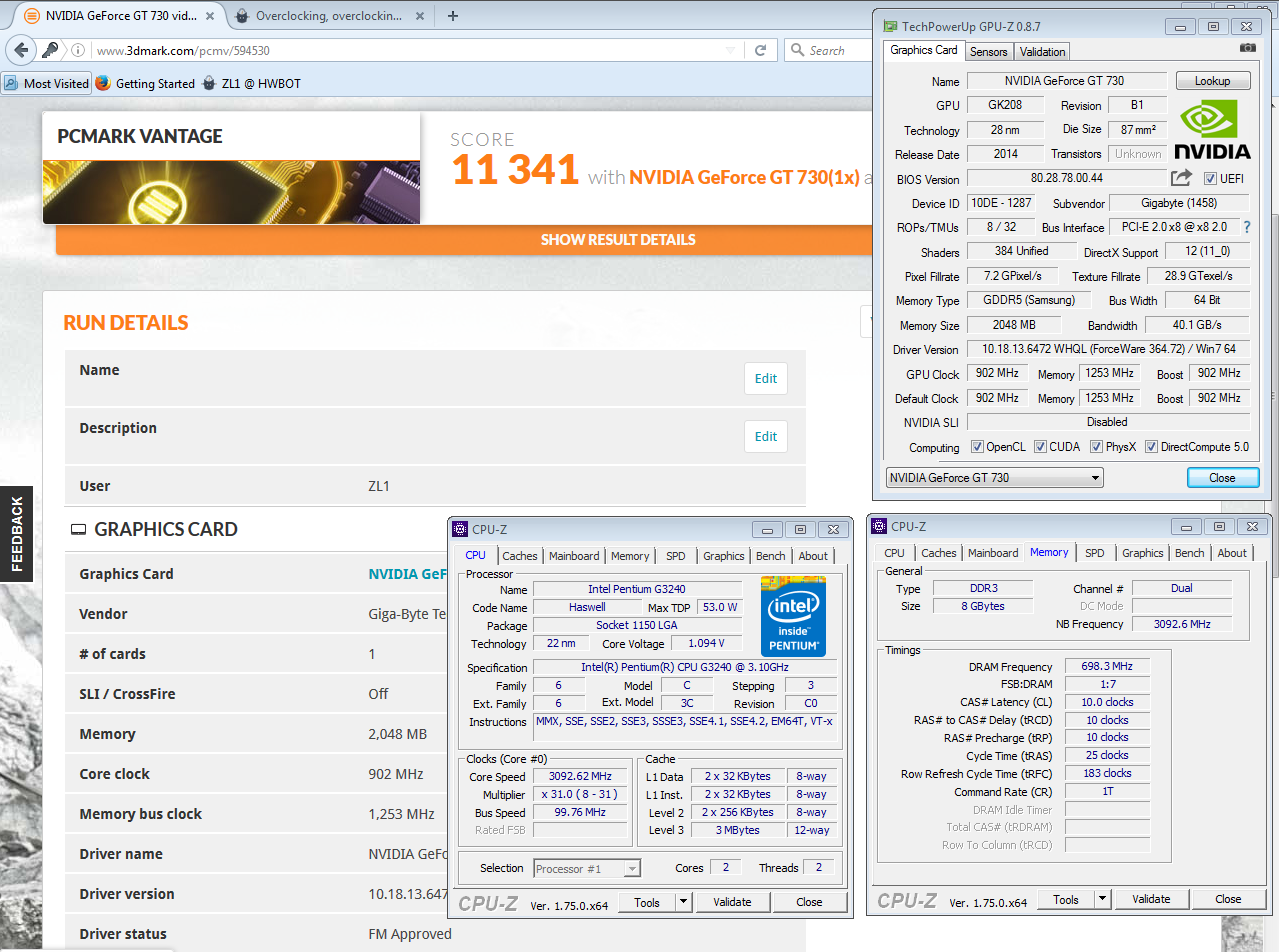This screenshot has height=952, width=1279.
Task: Open Mainboard tab in CPU-Z processor window
Action: 574,556
